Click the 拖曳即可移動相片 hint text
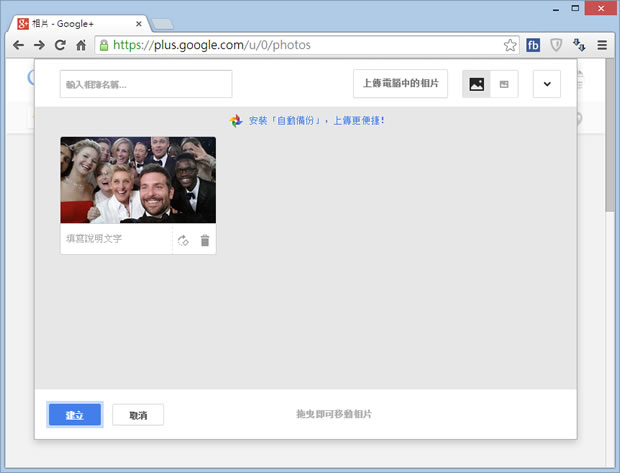Viewport: 620px width, 473px height. pos(334,414)
